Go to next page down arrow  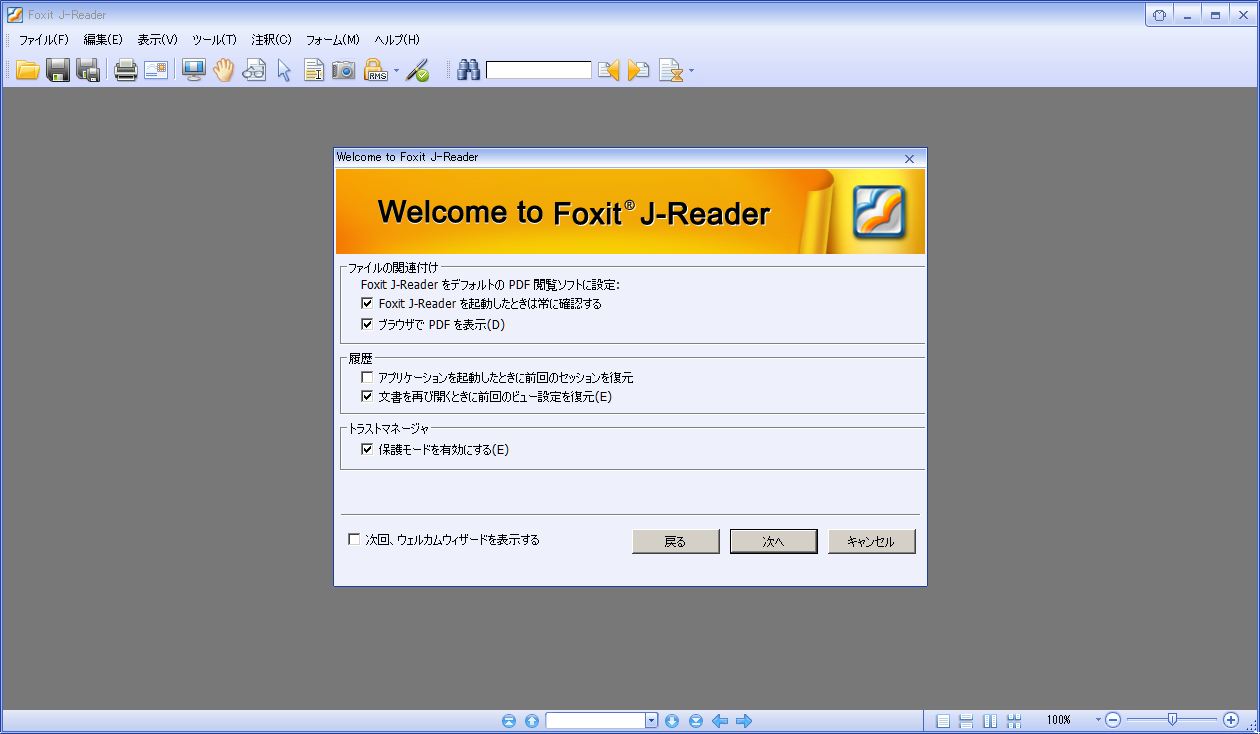pyautogui.click(x=672, y=720)
